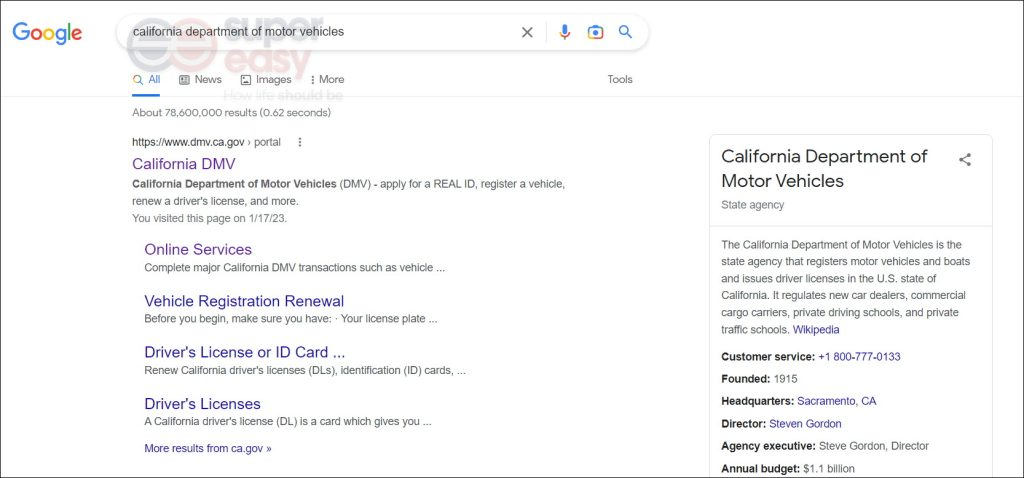Click 'Agency executive: Steve Gordon, Director' text
The width and height of the screenshot is (1024, 478).
click(x=825, y=446)
